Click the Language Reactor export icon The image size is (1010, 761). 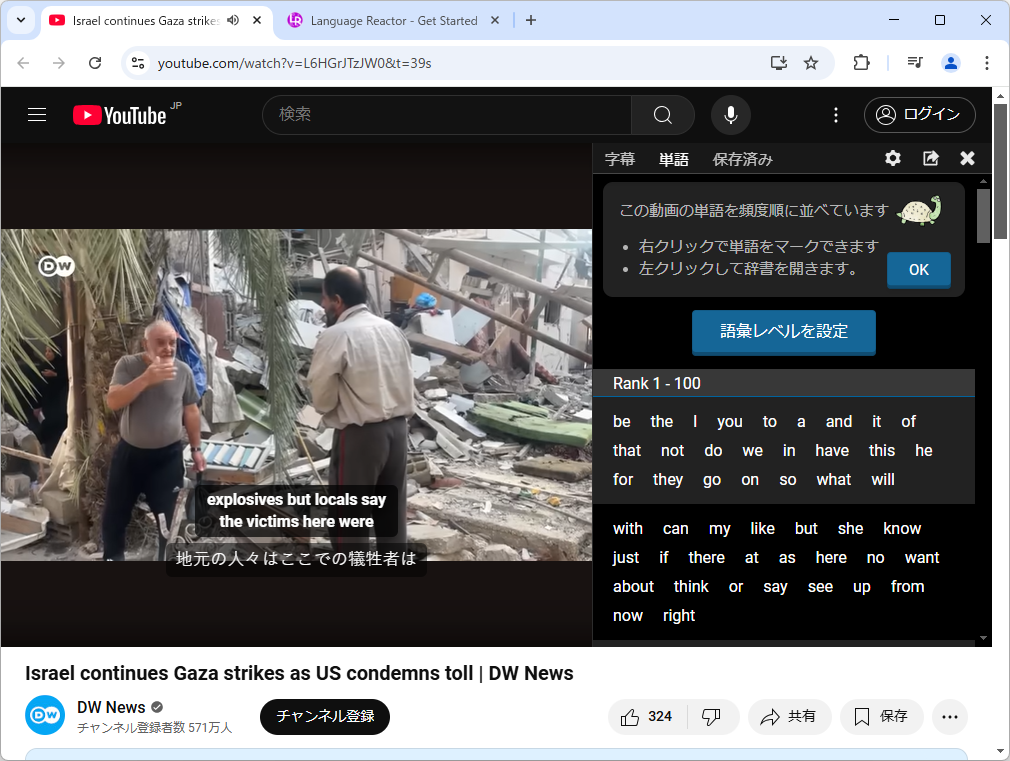[x=930, y=158]
